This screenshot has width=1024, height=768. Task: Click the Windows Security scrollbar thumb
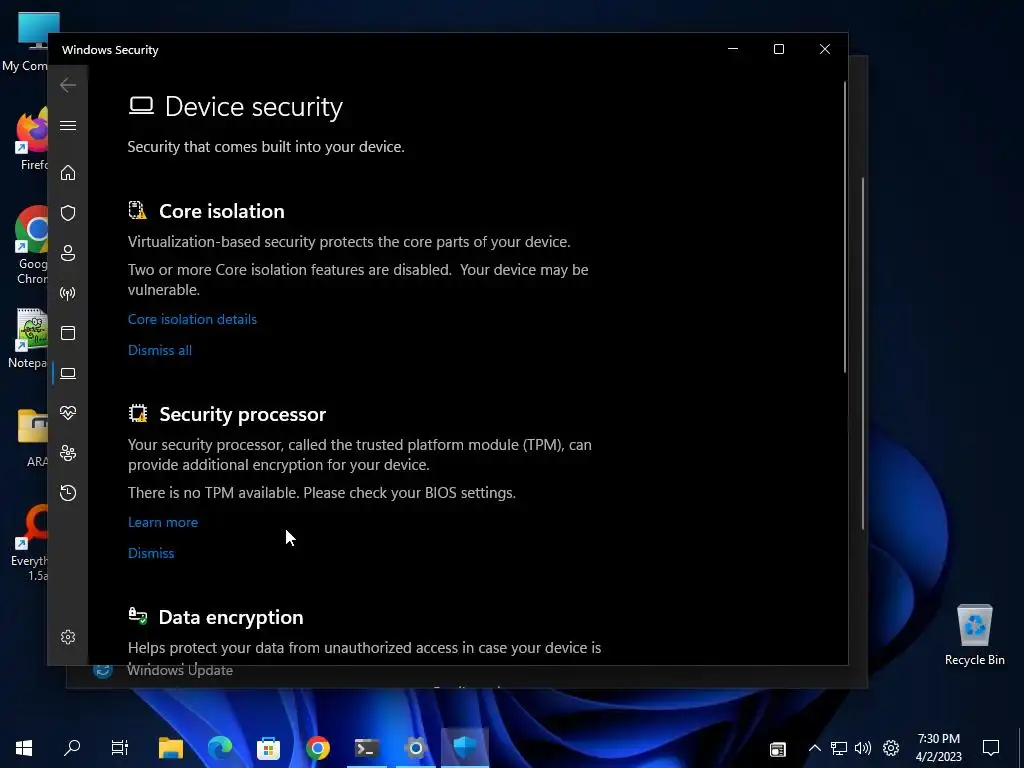point(844,227)
